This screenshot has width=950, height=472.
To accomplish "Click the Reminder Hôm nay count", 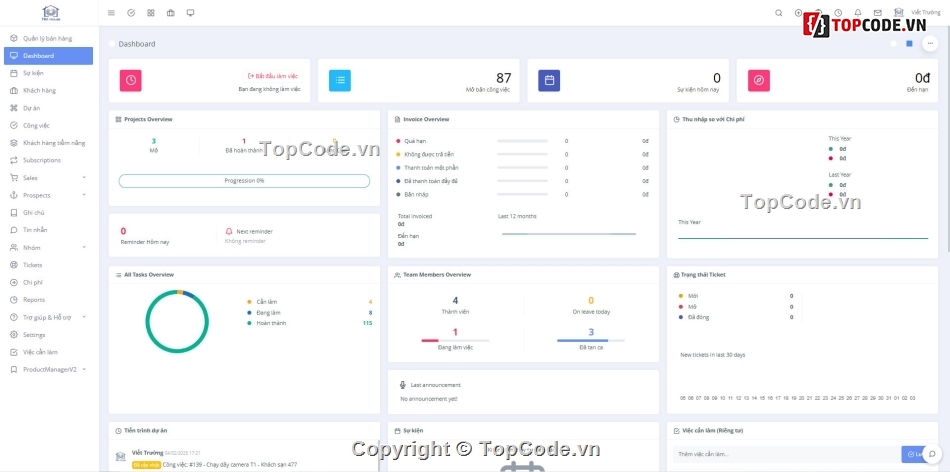I will [124, 231].
